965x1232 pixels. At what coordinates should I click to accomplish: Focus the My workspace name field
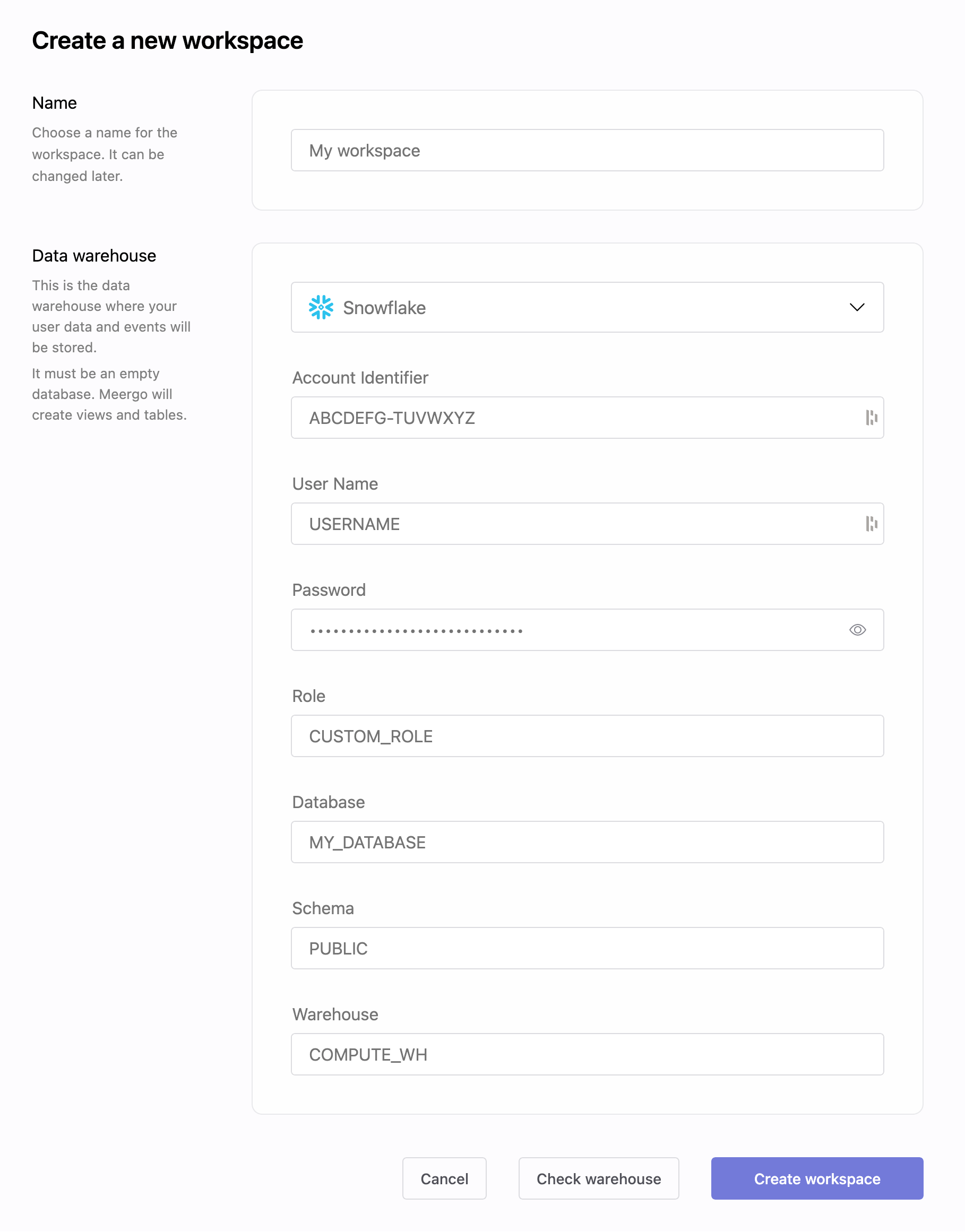click(587, 150)
